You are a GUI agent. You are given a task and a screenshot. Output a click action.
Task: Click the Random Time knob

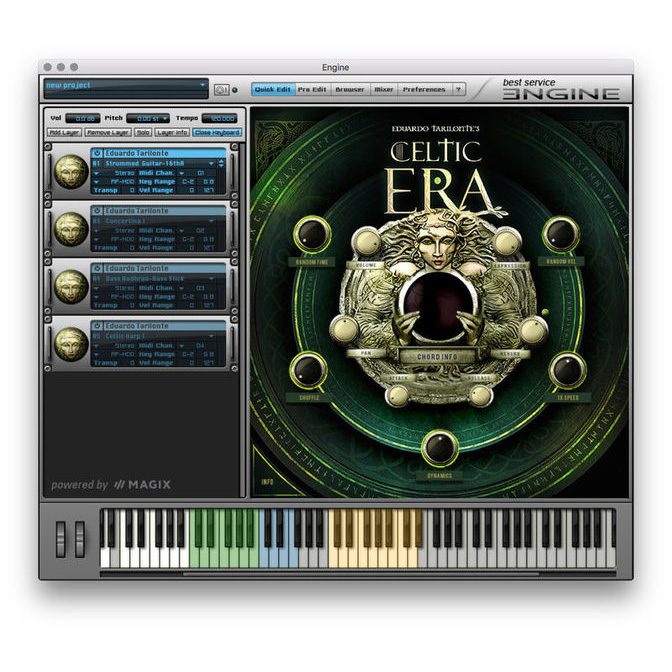pyautogui.click(x=312, y=234)
